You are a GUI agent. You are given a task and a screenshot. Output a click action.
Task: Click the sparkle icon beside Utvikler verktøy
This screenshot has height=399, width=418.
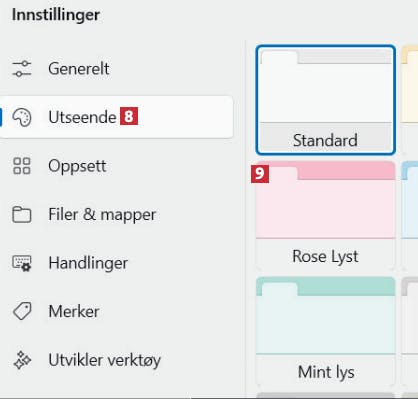[22, 360]
